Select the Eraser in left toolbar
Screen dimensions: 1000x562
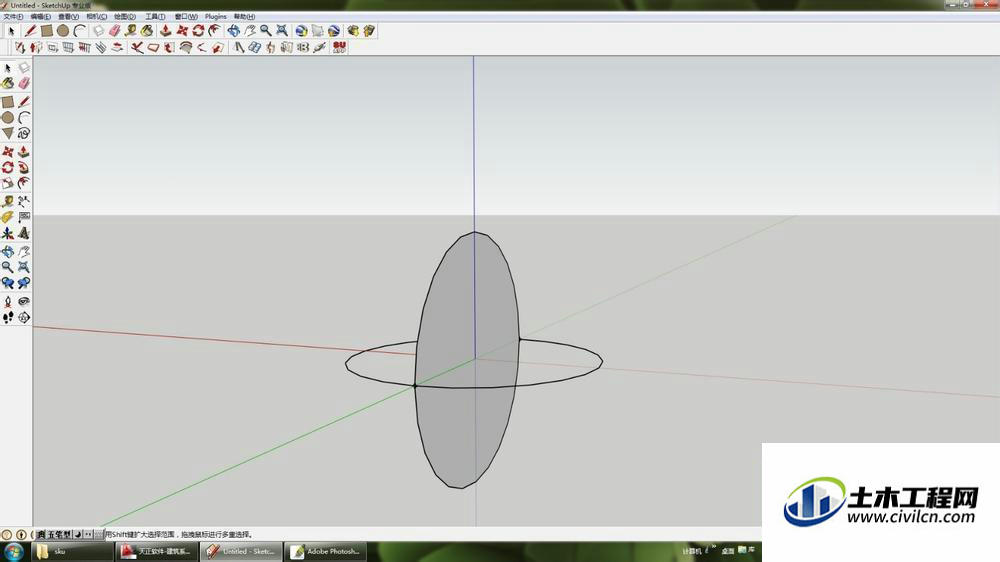(24, 84)
